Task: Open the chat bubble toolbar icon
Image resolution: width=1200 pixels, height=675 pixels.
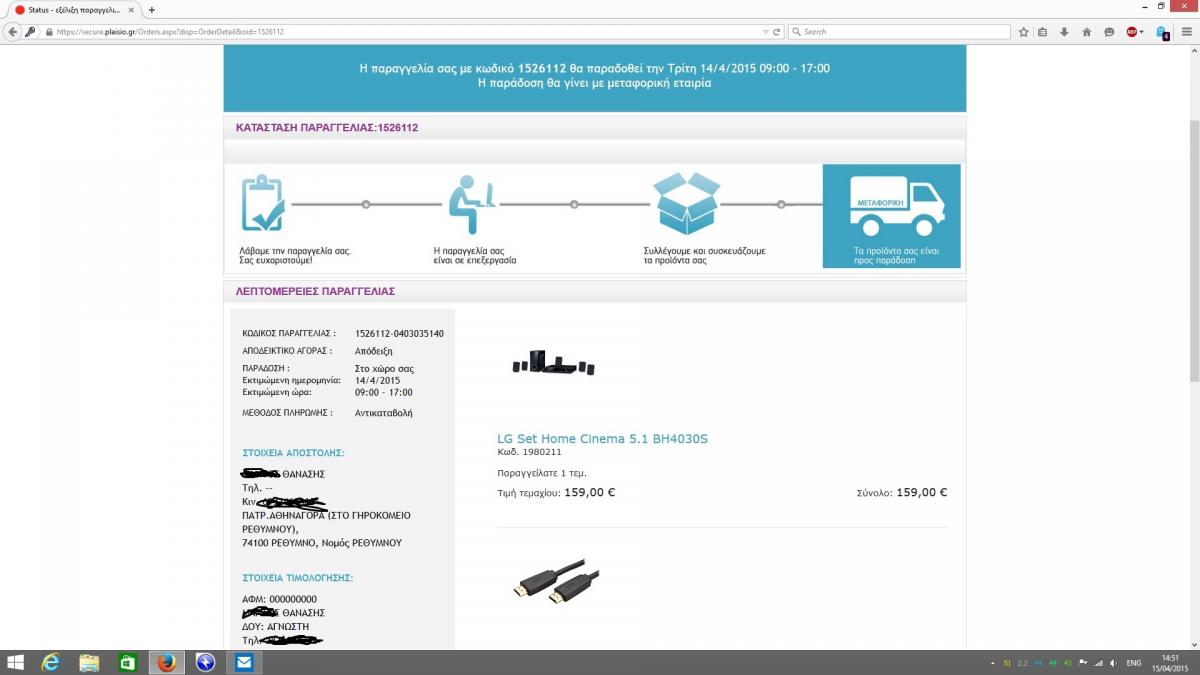Action: tap(1108, 32)
